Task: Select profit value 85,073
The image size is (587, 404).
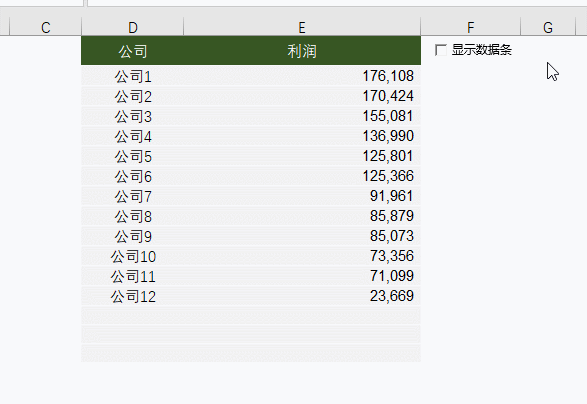Action: pyautogui.click(x=302, y=236)
